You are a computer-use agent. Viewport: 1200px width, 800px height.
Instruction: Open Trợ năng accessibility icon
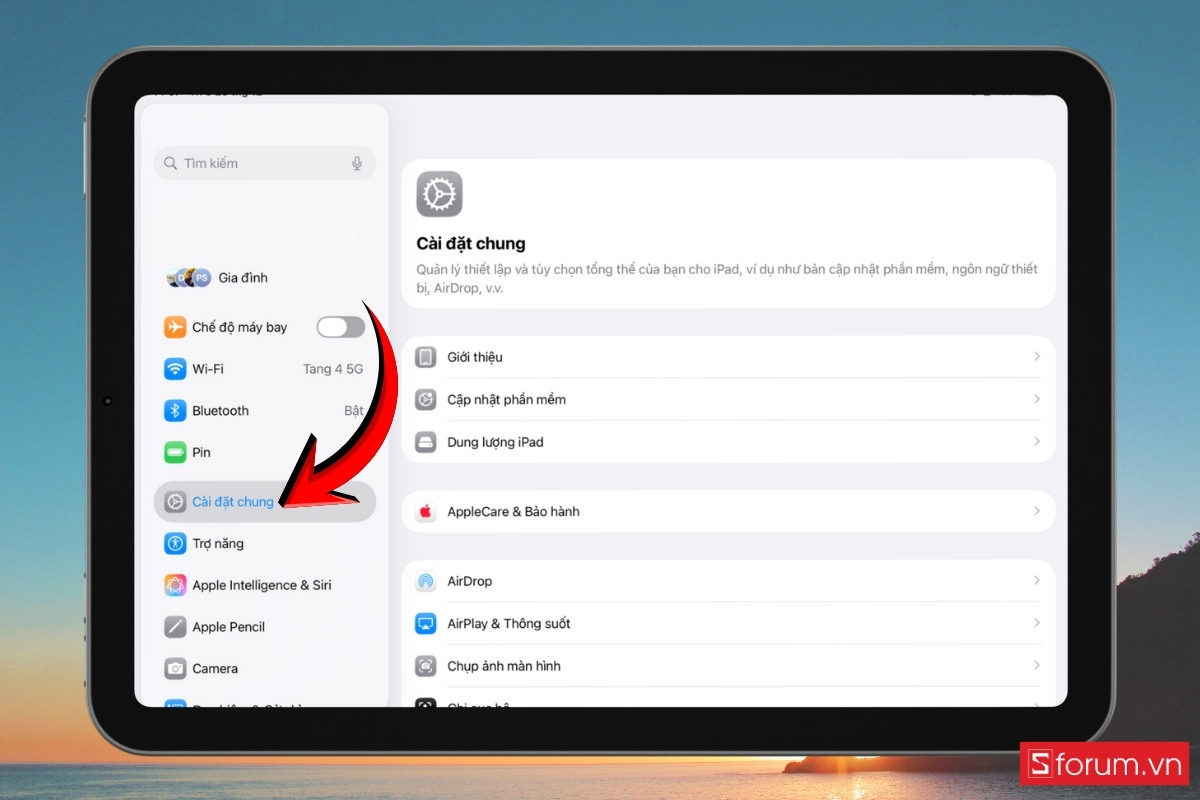point(175,544)
